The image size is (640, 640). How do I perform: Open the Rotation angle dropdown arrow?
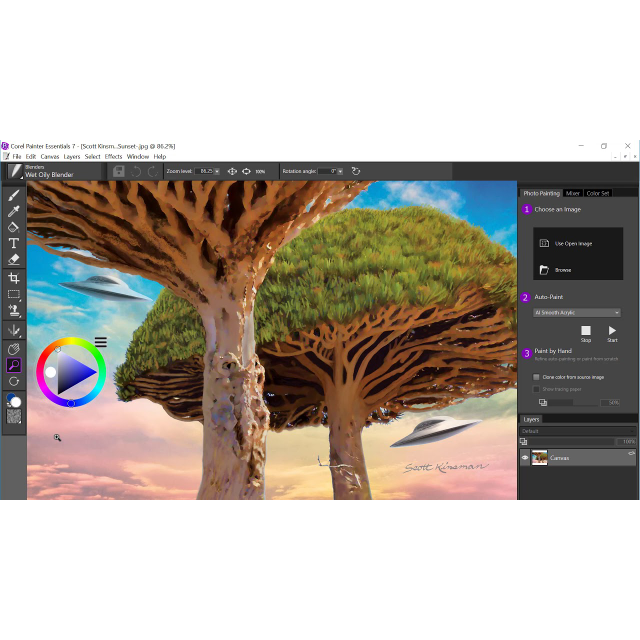coord(340,171)
